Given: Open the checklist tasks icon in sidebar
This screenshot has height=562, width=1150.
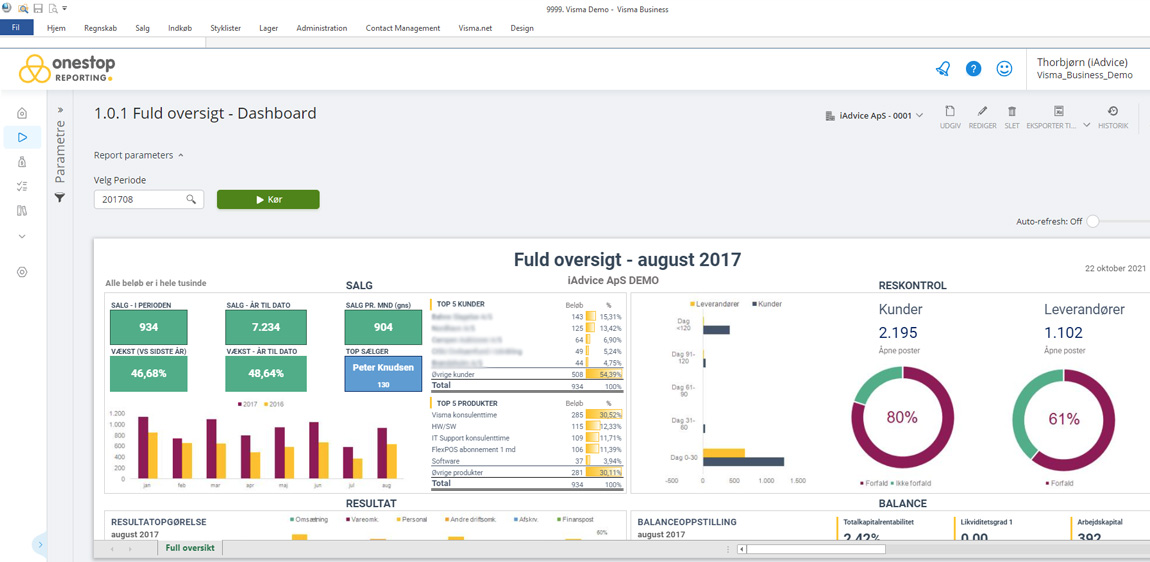Looking at the screenshot, I should click(22, 186).
